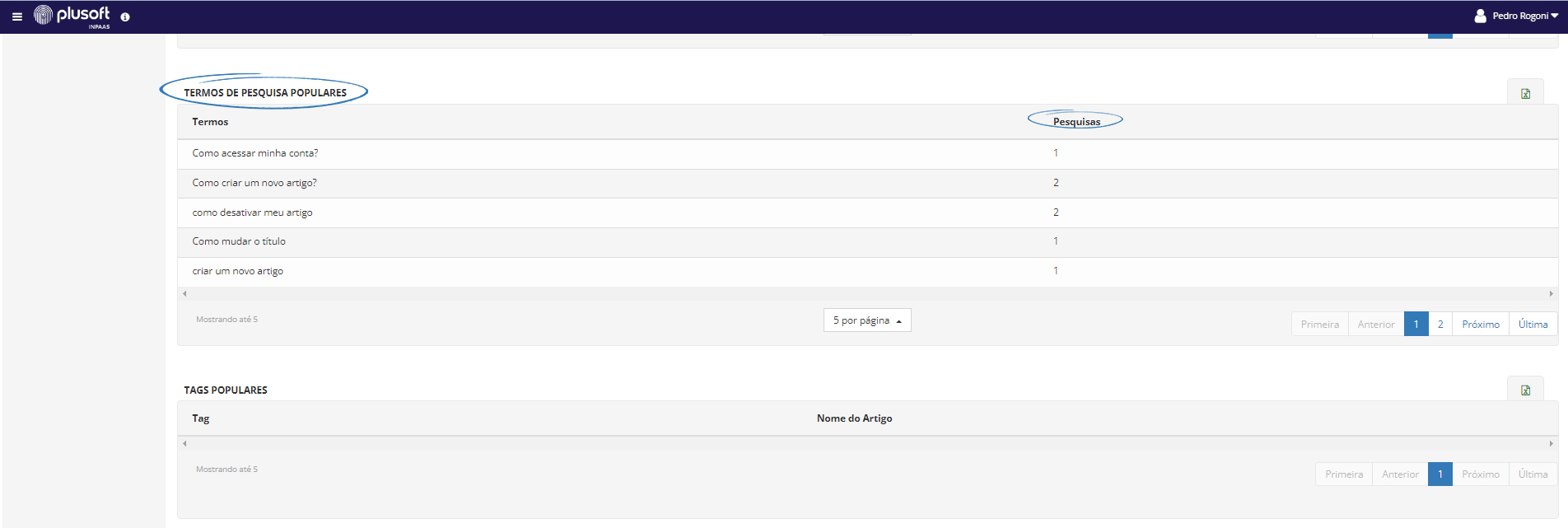Sort by the Tag column header

(x=201, y=418)
